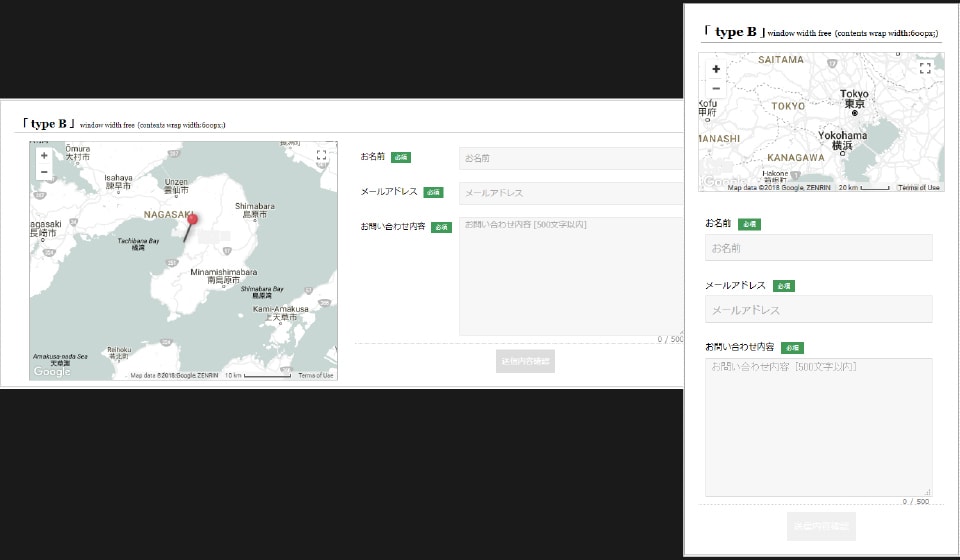Toggle fullscreen on the Nagasaki map
This screenshot has width=960, height=560.
click(321, 155)
